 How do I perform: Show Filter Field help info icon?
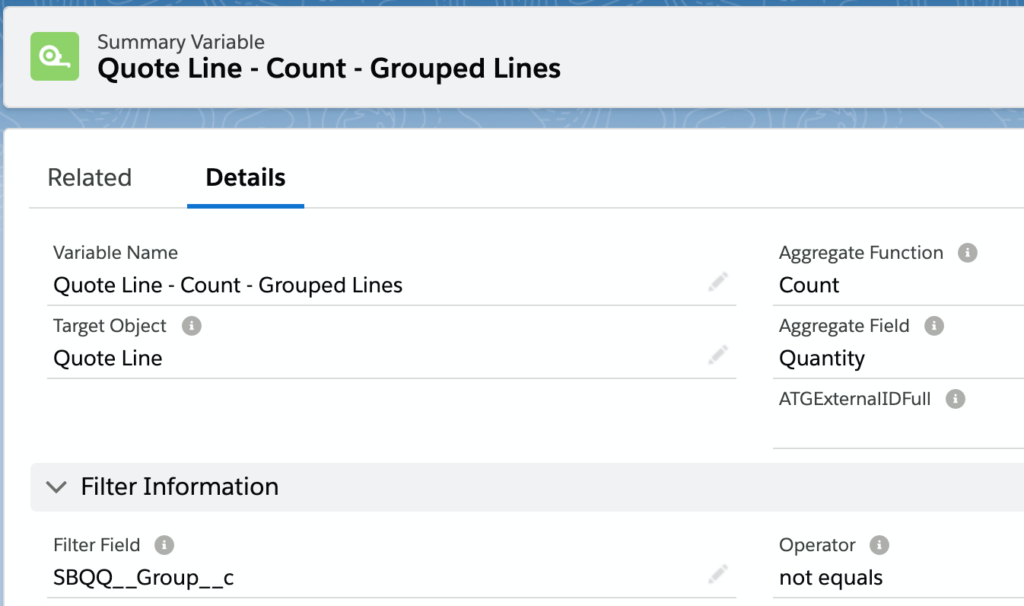coord(164,545)
